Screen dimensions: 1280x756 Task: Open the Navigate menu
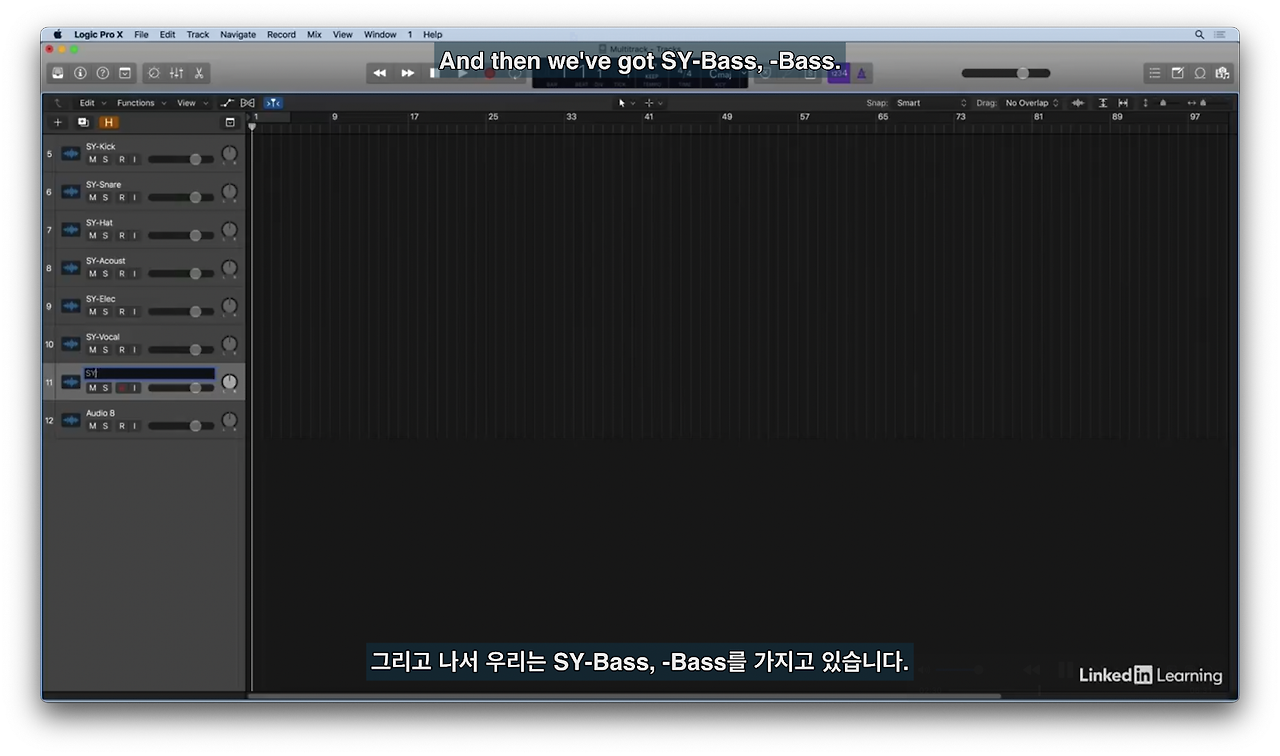[x=238, y=34]
